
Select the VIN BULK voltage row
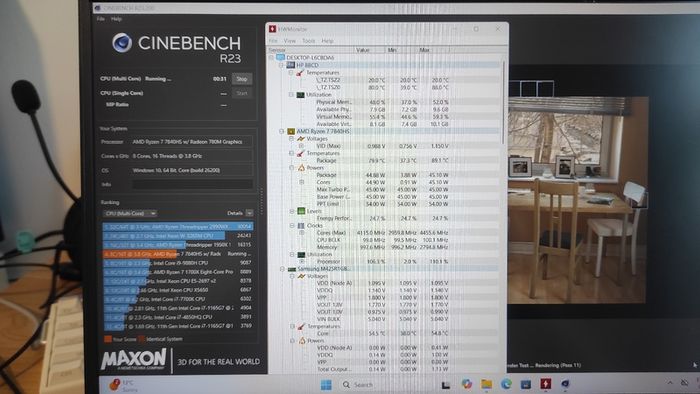(384, 319)
